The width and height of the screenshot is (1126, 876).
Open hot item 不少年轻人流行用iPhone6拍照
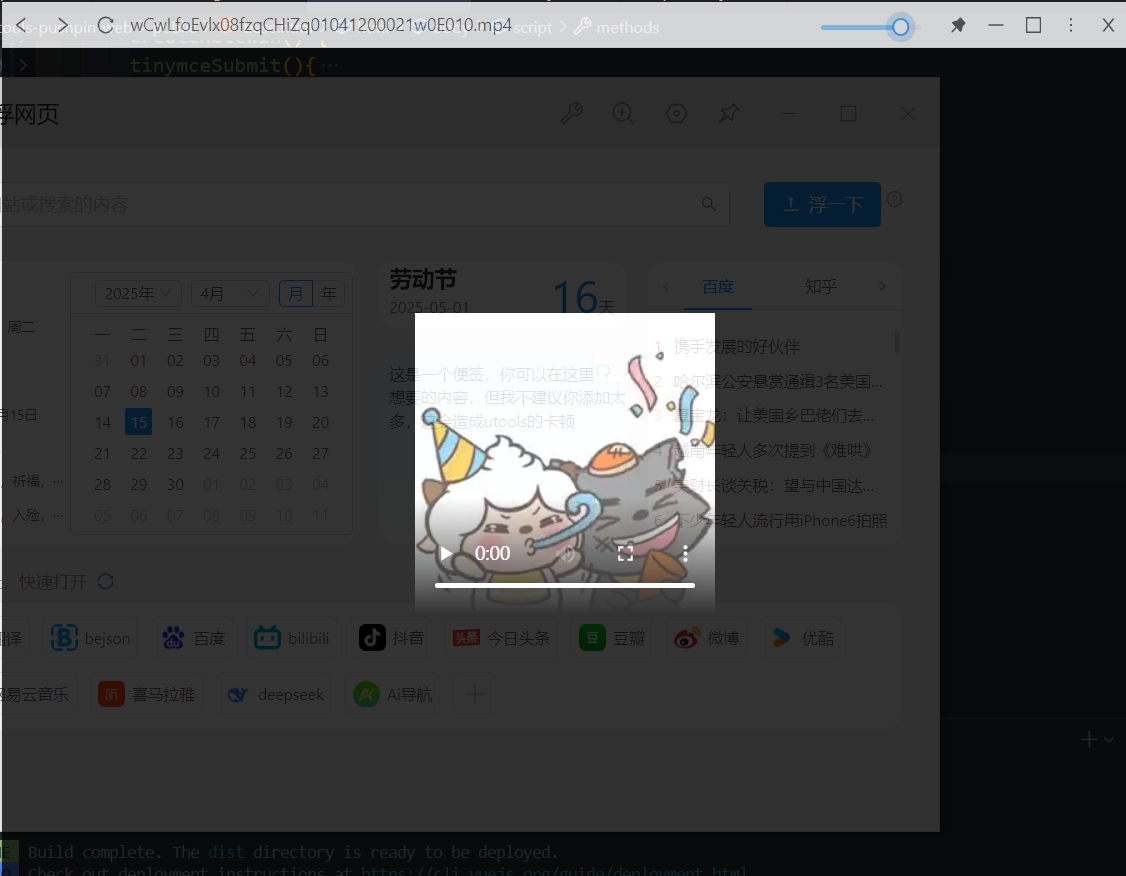pyautogui.click(x=781, y=521)
